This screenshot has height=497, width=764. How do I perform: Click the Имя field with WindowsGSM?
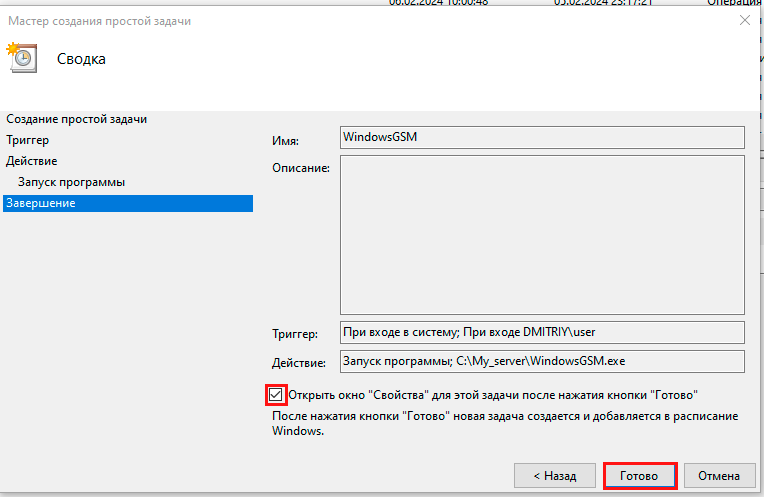coord(542,137)
